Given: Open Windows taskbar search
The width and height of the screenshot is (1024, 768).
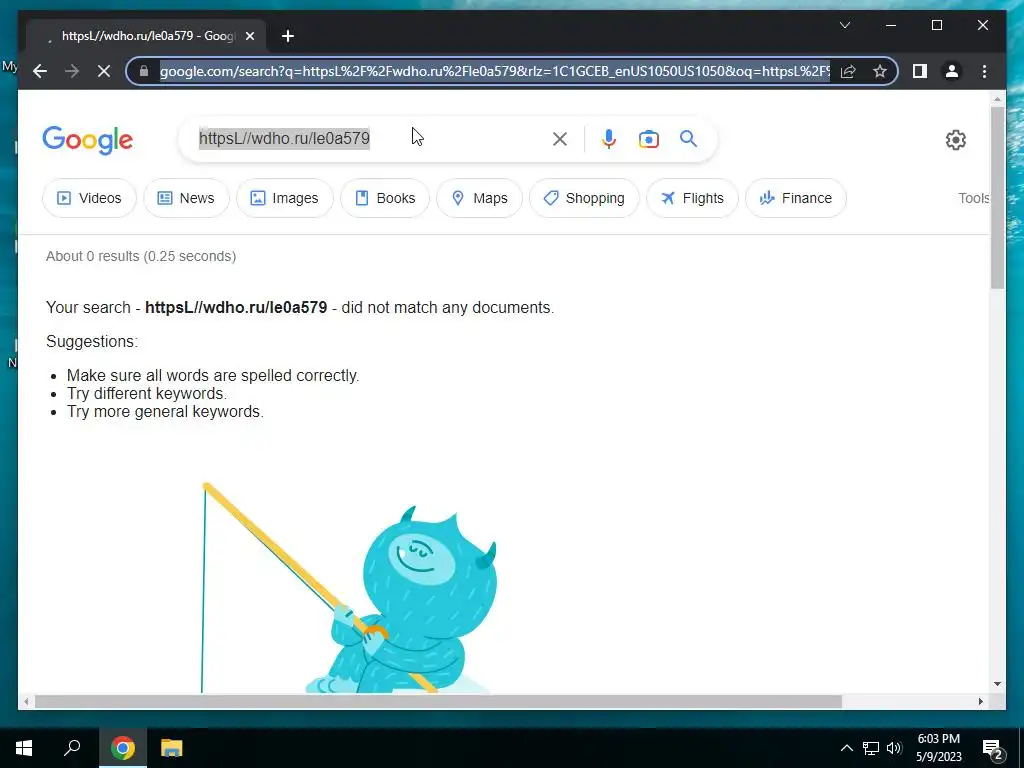Looking at the screenshot, I should click(x=72, y=748).
